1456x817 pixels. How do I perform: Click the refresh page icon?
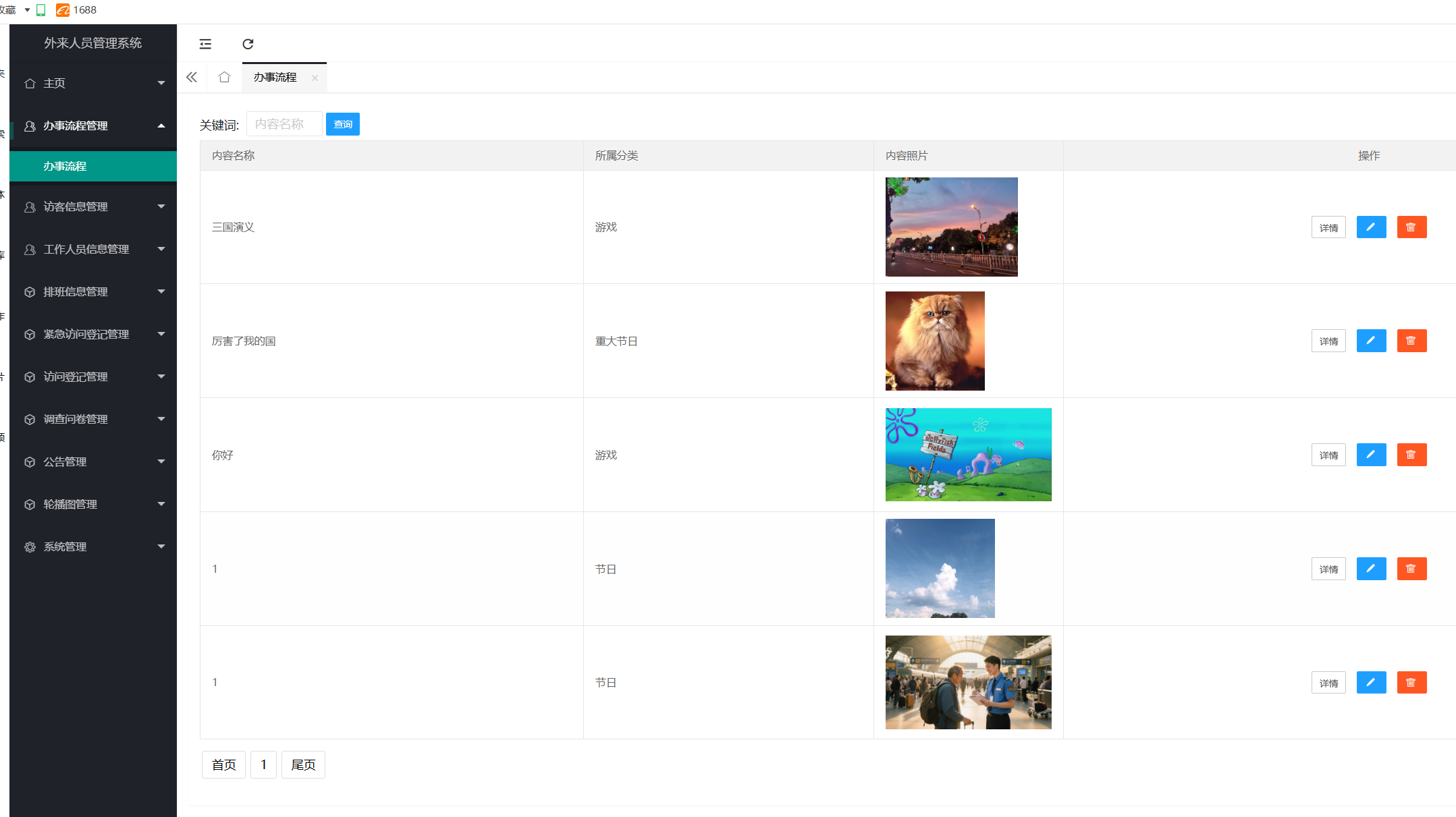[248, 44]
